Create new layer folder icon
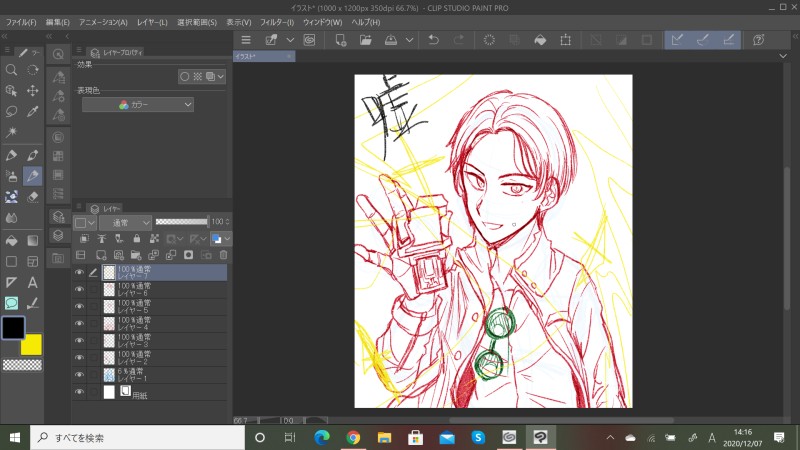The width and height of the screenshot is (800, 450). (x=136, y=255)
